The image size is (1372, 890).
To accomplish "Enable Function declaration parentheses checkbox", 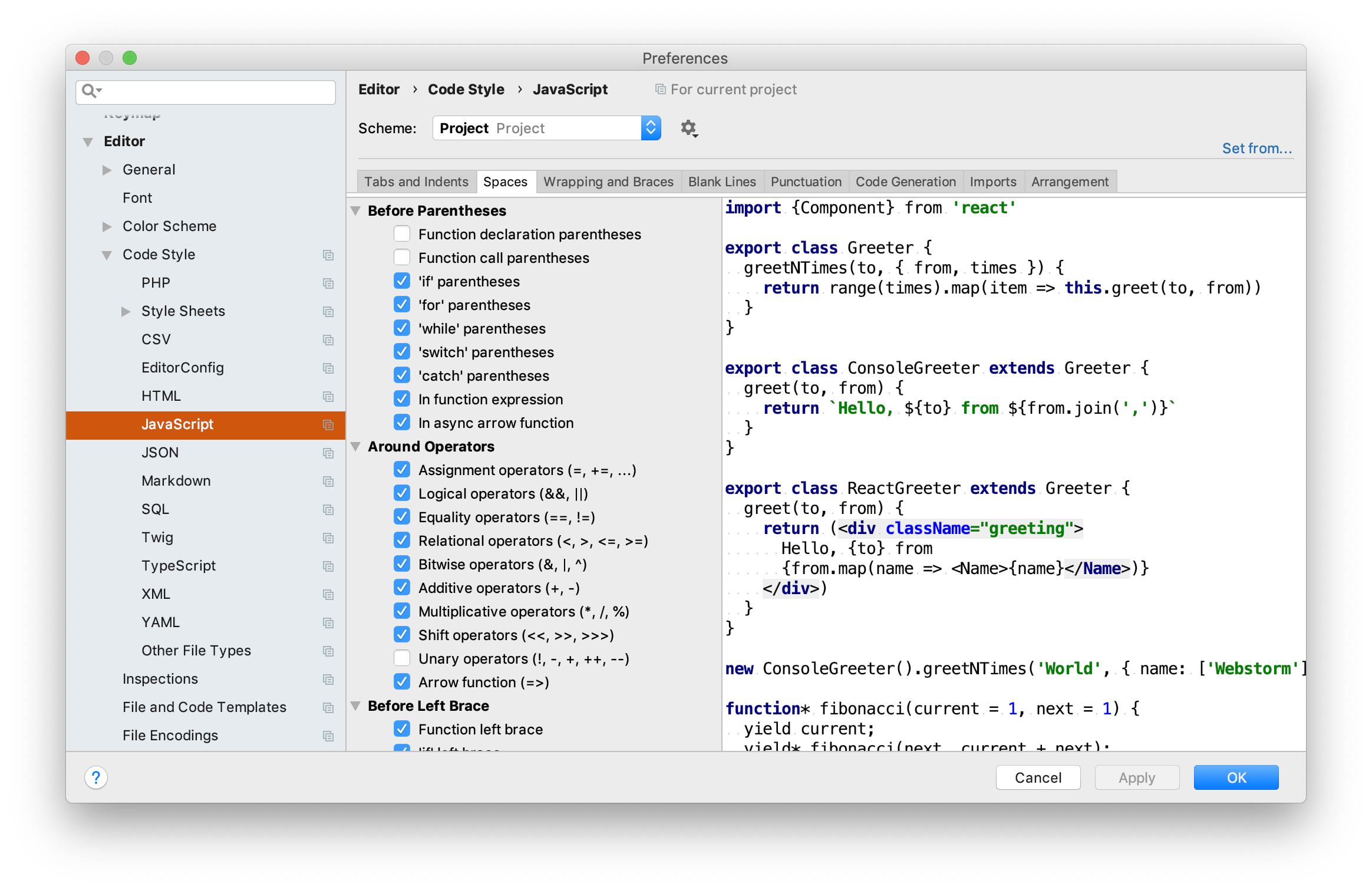I will (402, 234).
